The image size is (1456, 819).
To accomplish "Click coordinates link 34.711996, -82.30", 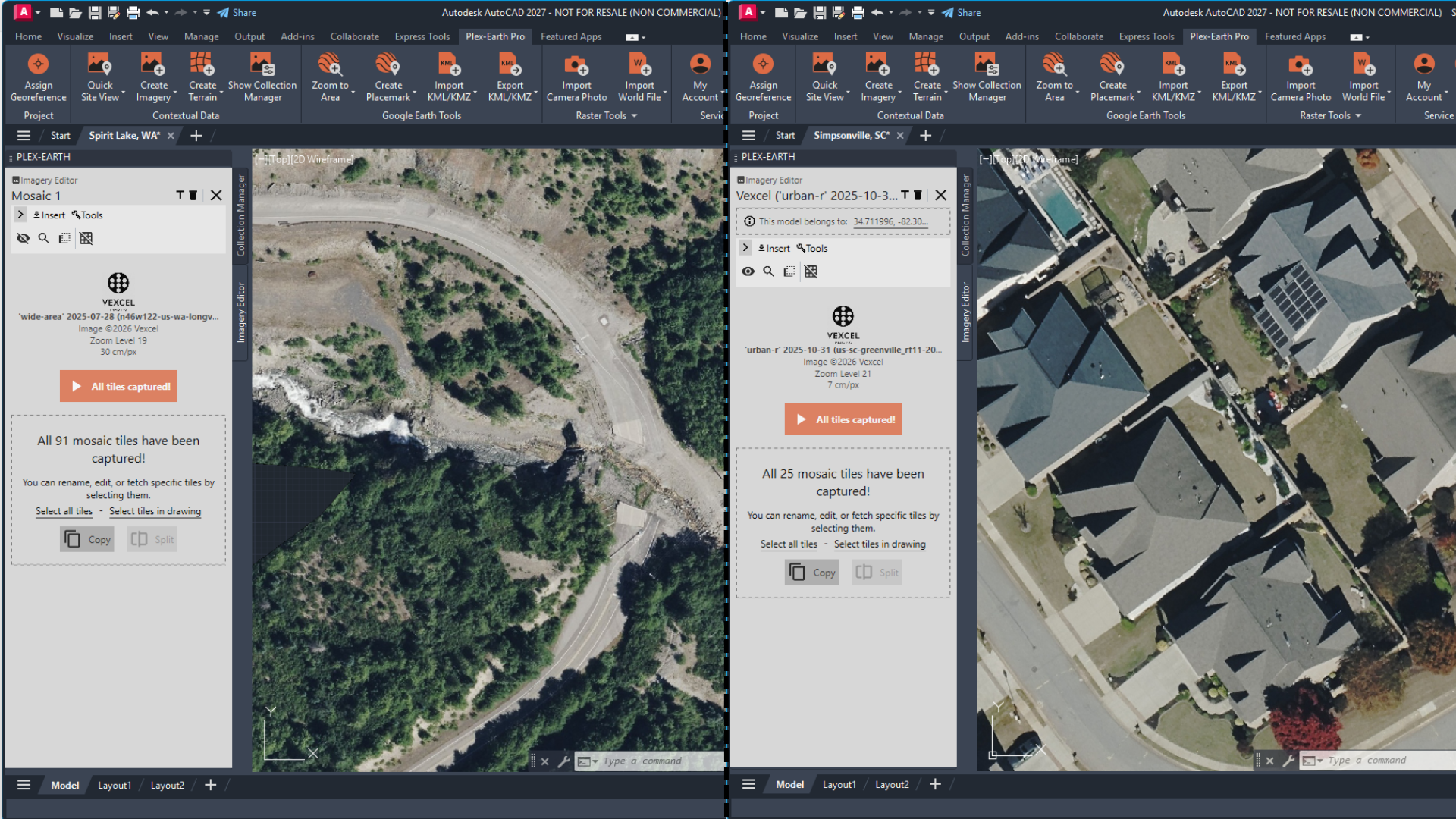I will tap(890, 221).
